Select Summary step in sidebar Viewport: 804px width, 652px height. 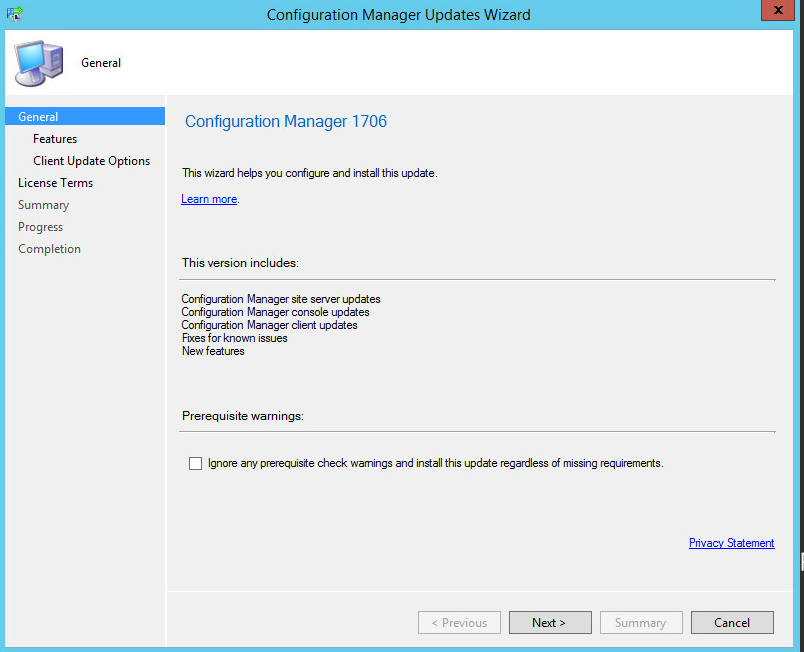pos(44,205)
